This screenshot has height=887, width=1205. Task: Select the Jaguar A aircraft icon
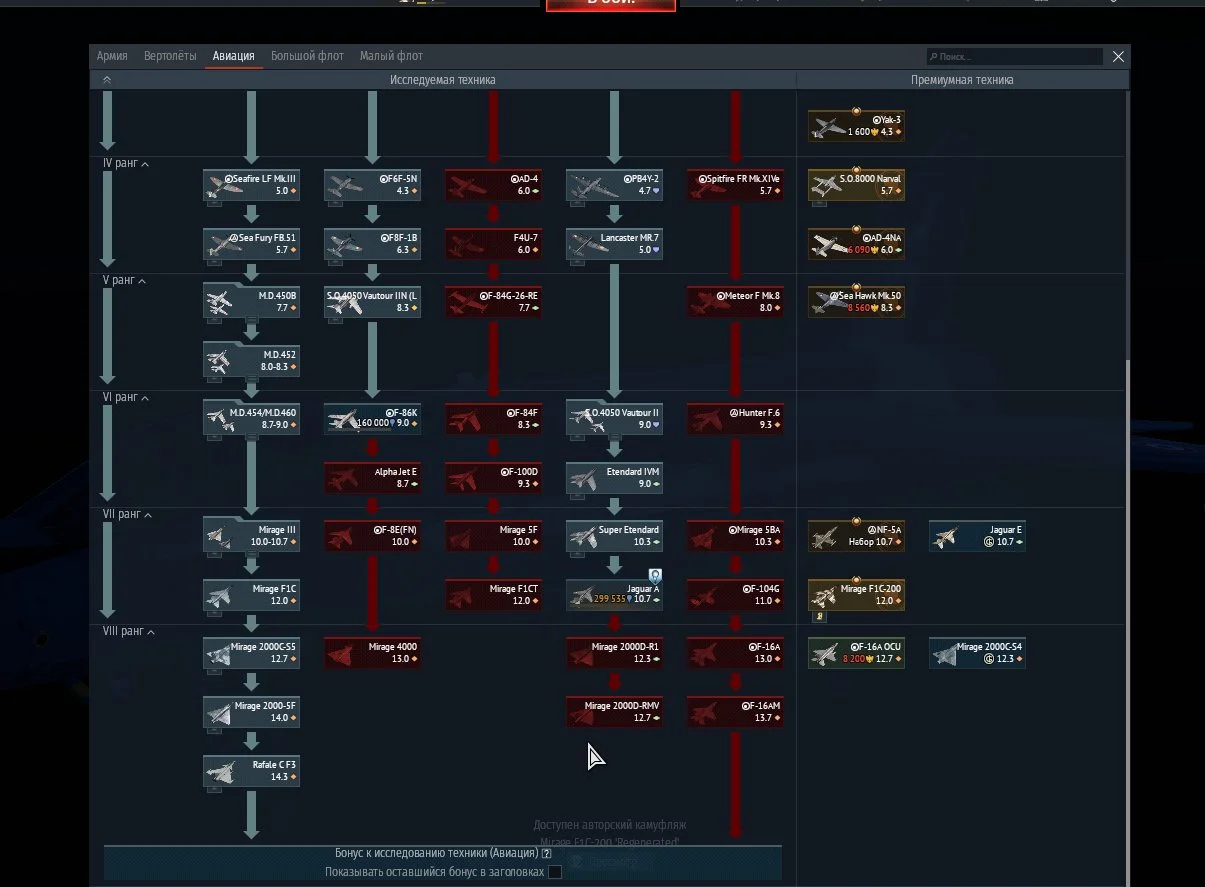(614, 595)
